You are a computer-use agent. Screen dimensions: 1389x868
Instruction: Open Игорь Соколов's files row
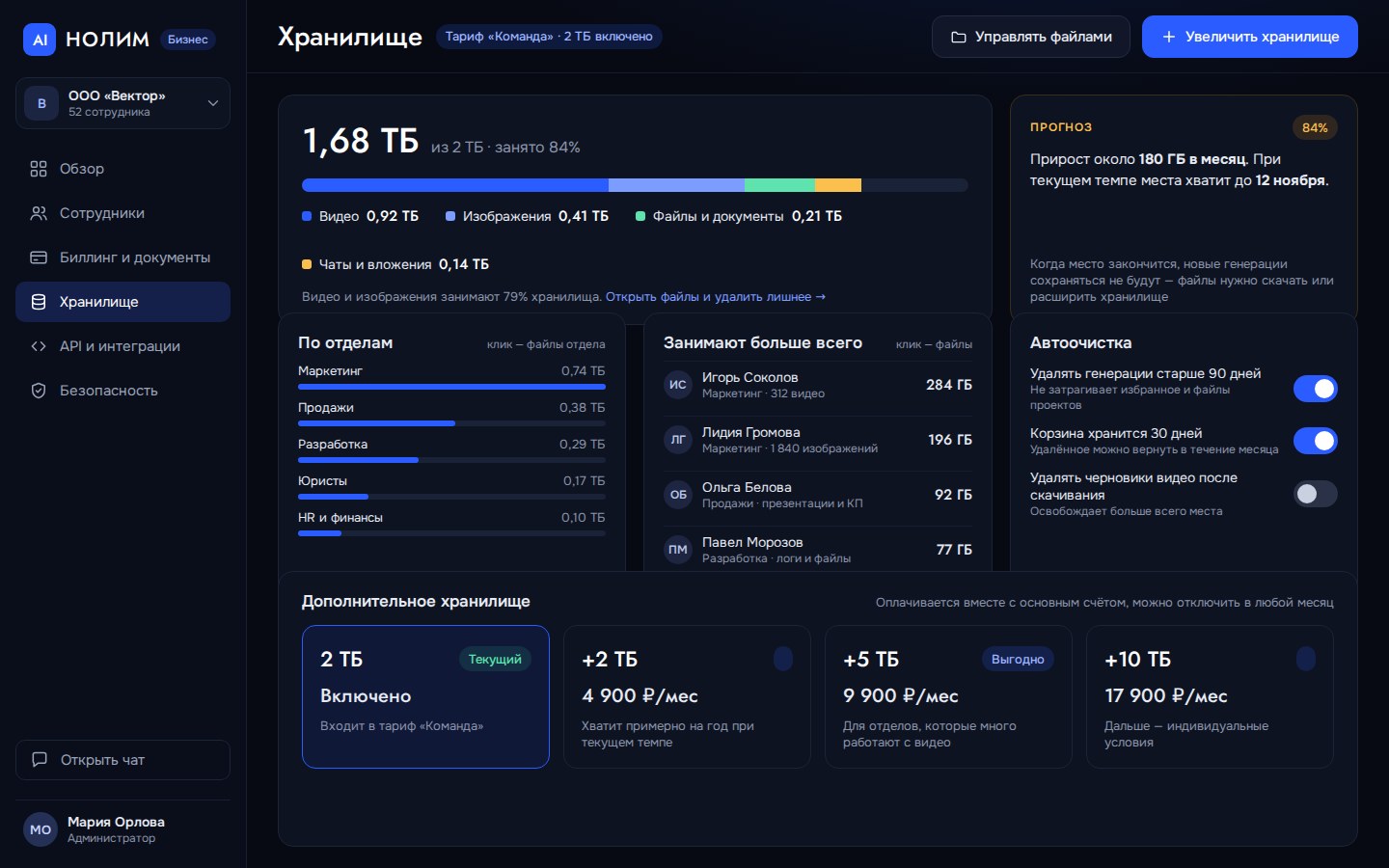tap(818, 385)
